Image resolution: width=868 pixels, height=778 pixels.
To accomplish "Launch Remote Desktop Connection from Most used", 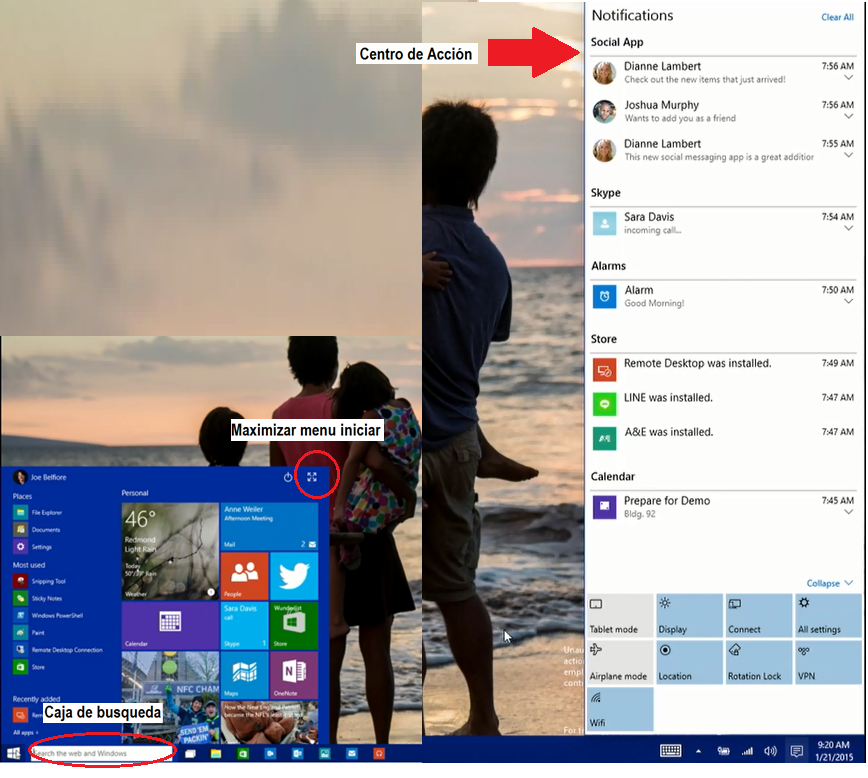I will pos(58,650).
